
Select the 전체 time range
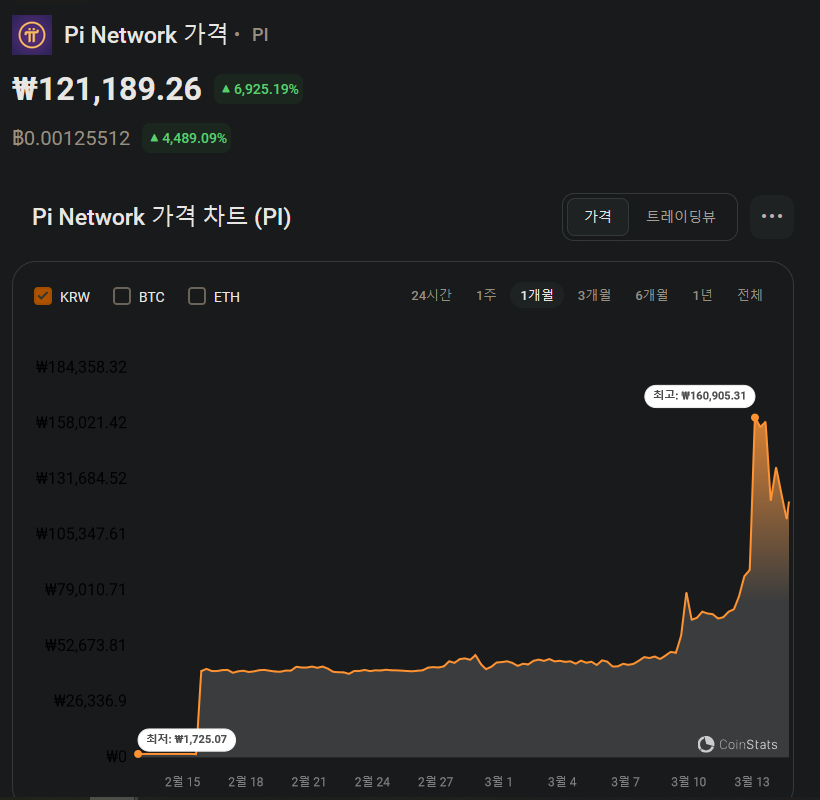click(x=749, y=295)
